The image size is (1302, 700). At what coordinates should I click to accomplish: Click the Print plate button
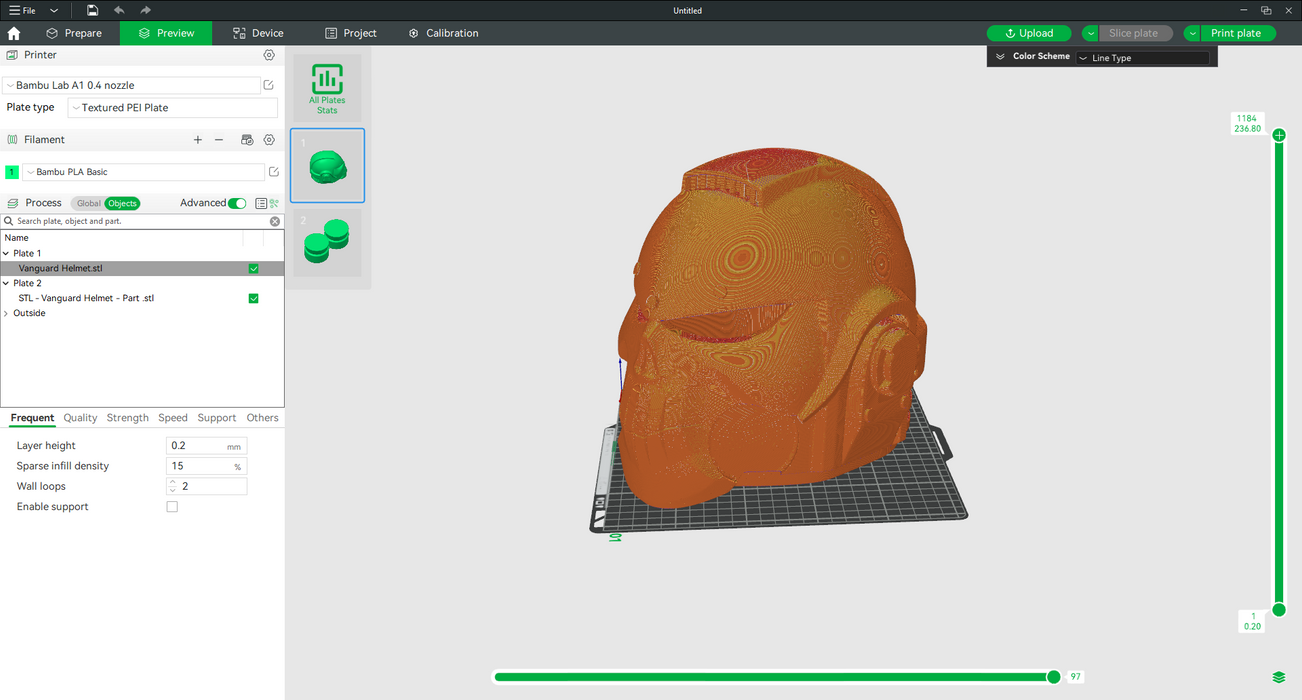(1236, 33)
